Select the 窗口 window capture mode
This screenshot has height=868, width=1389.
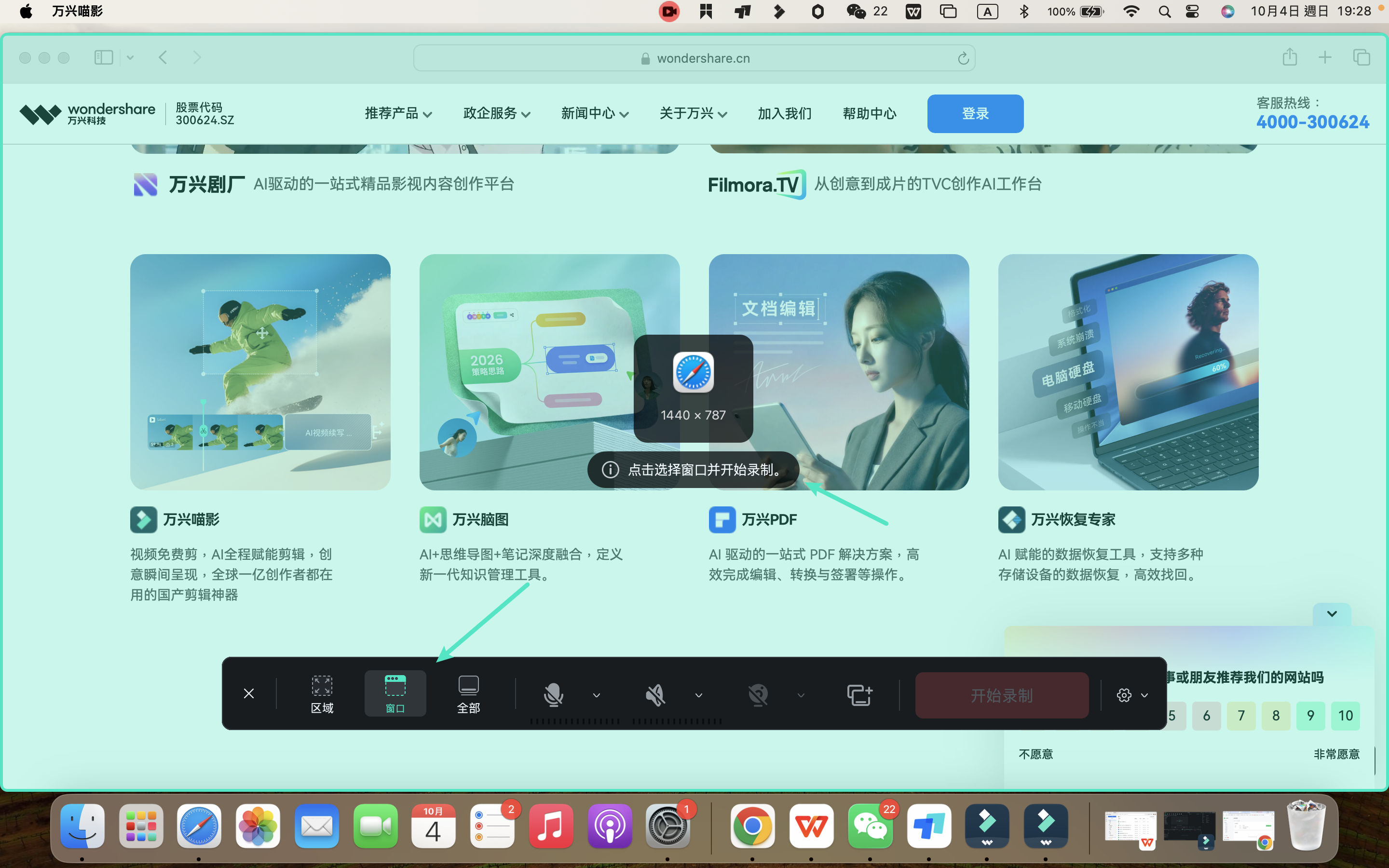395,693
